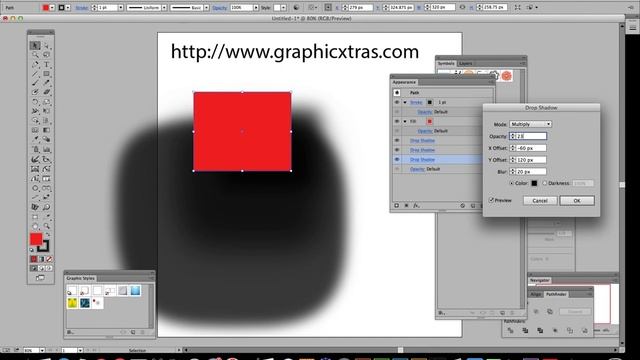This screenshot has height=360, width=640.
Task: Select the Color radio button
Action: pyautogui.click(x=511, y=183)
